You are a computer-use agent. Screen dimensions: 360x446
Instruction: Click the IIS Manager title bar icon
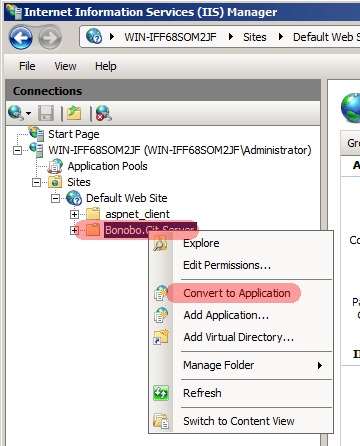coord(14,12)
